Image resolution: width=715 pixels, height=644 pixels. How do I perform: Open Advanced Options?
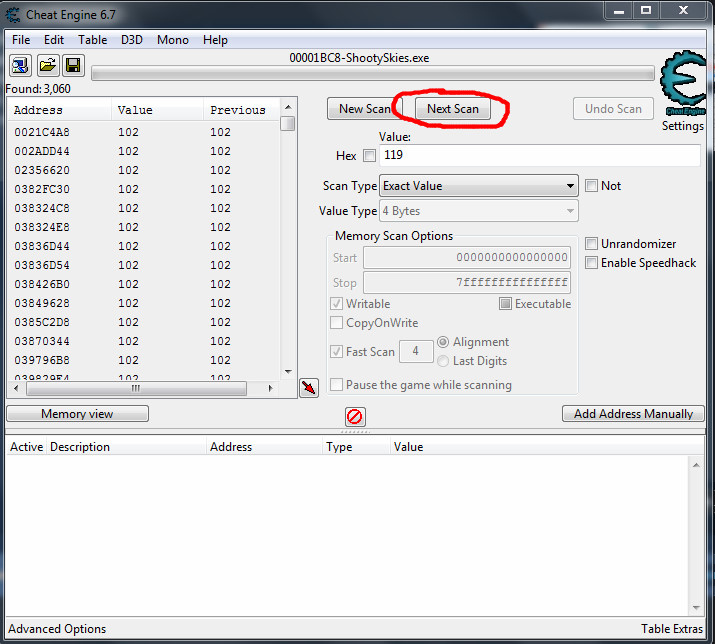pos(57,629)
